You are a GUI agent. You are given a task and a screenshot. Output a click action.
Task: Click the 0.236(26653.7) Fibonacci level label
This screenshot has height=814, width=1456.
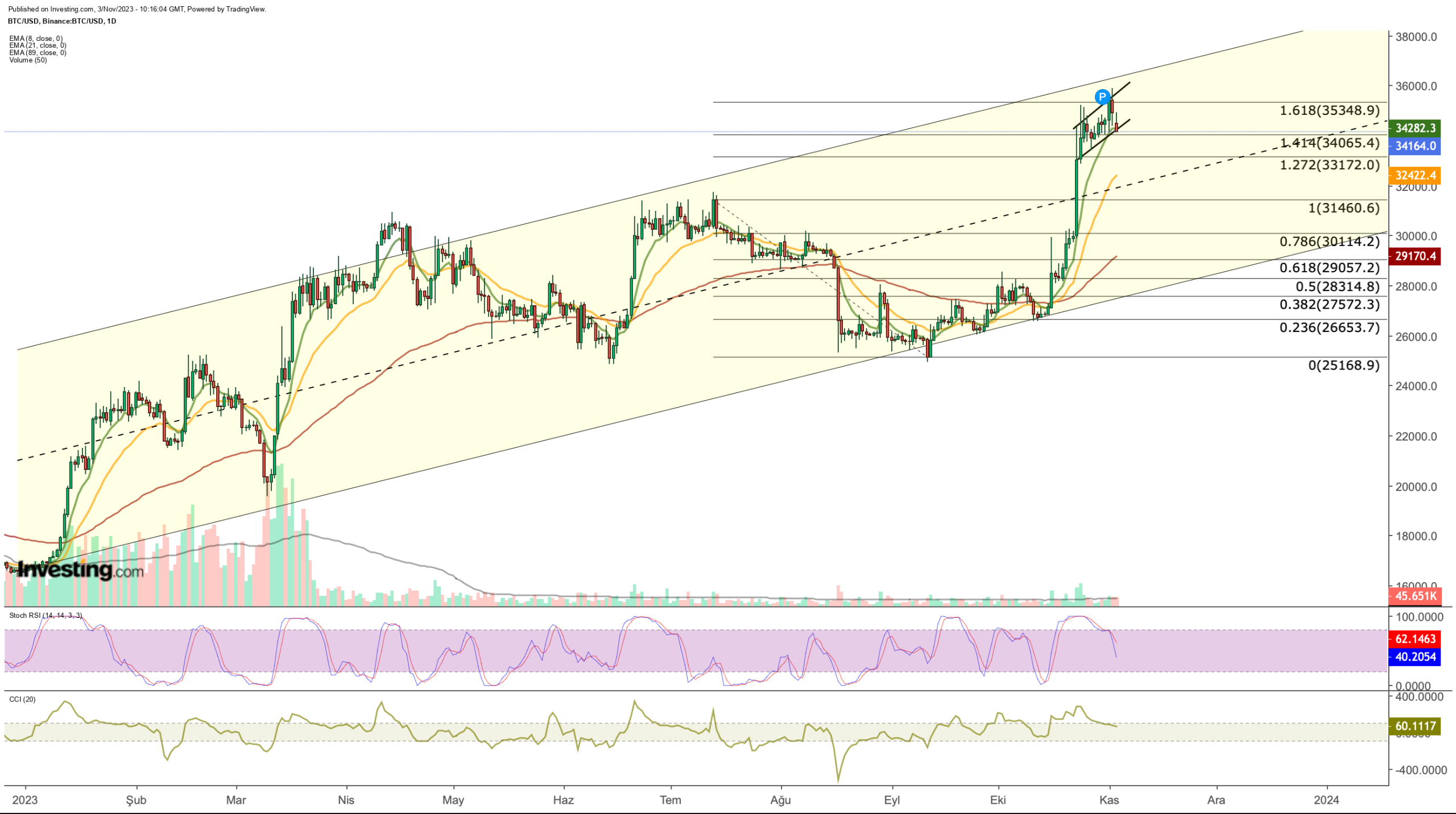1330,327
